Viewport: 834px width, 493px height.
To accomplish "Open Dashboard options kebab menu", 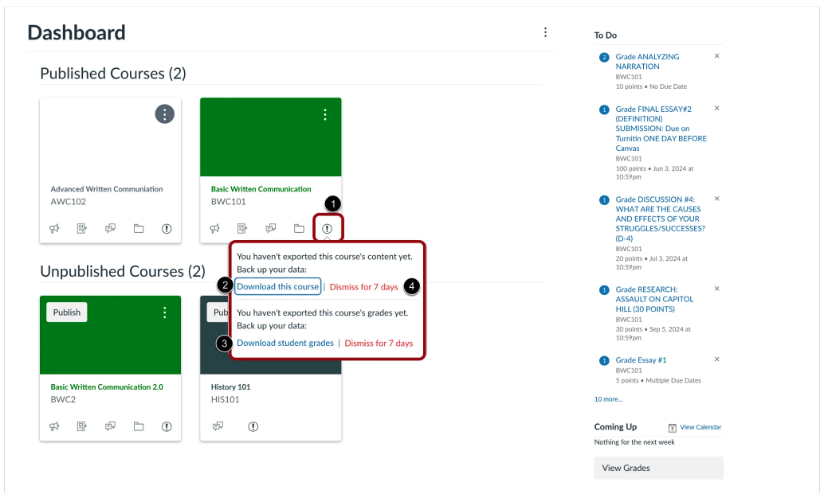I will 545,32.
